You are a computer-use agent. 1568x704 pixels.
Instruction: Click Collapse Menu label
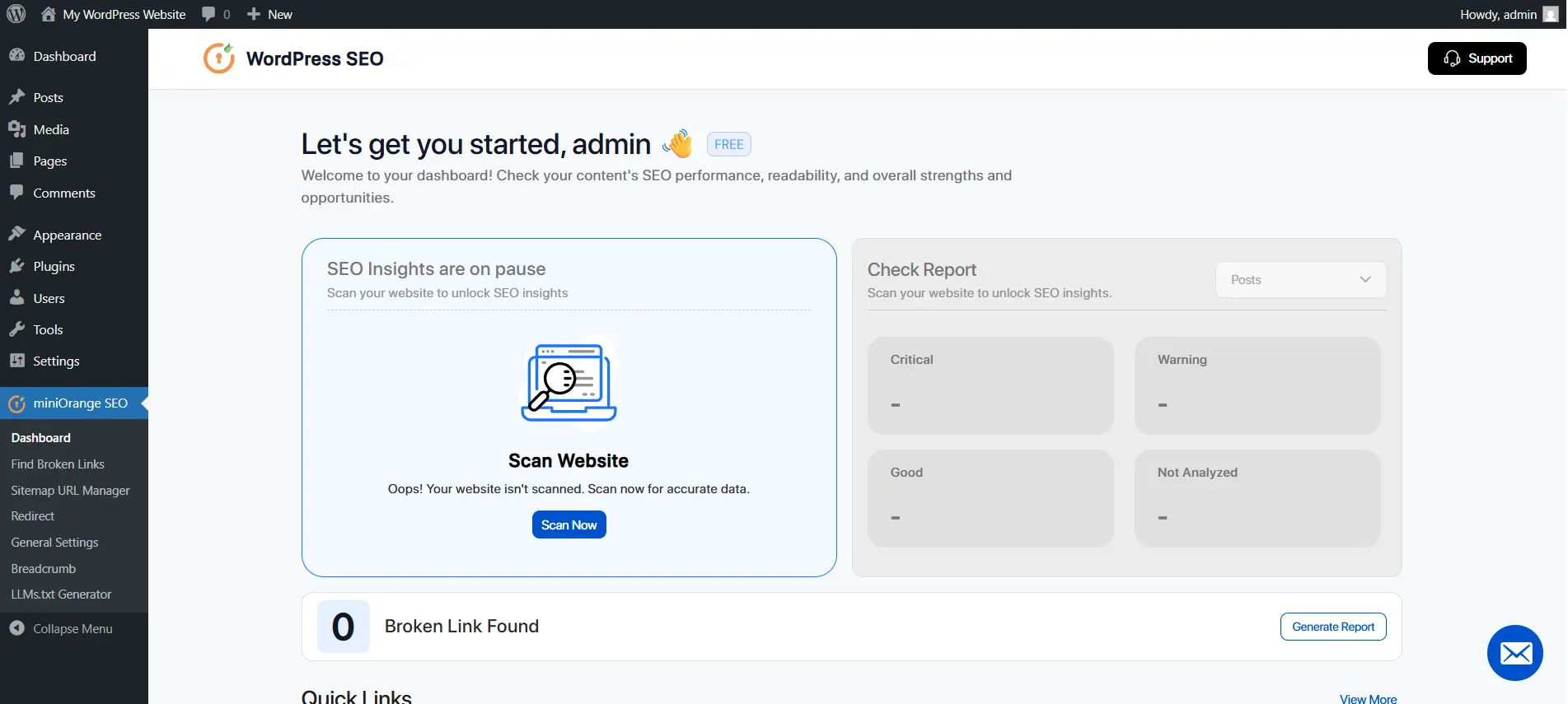coord(73,628)
